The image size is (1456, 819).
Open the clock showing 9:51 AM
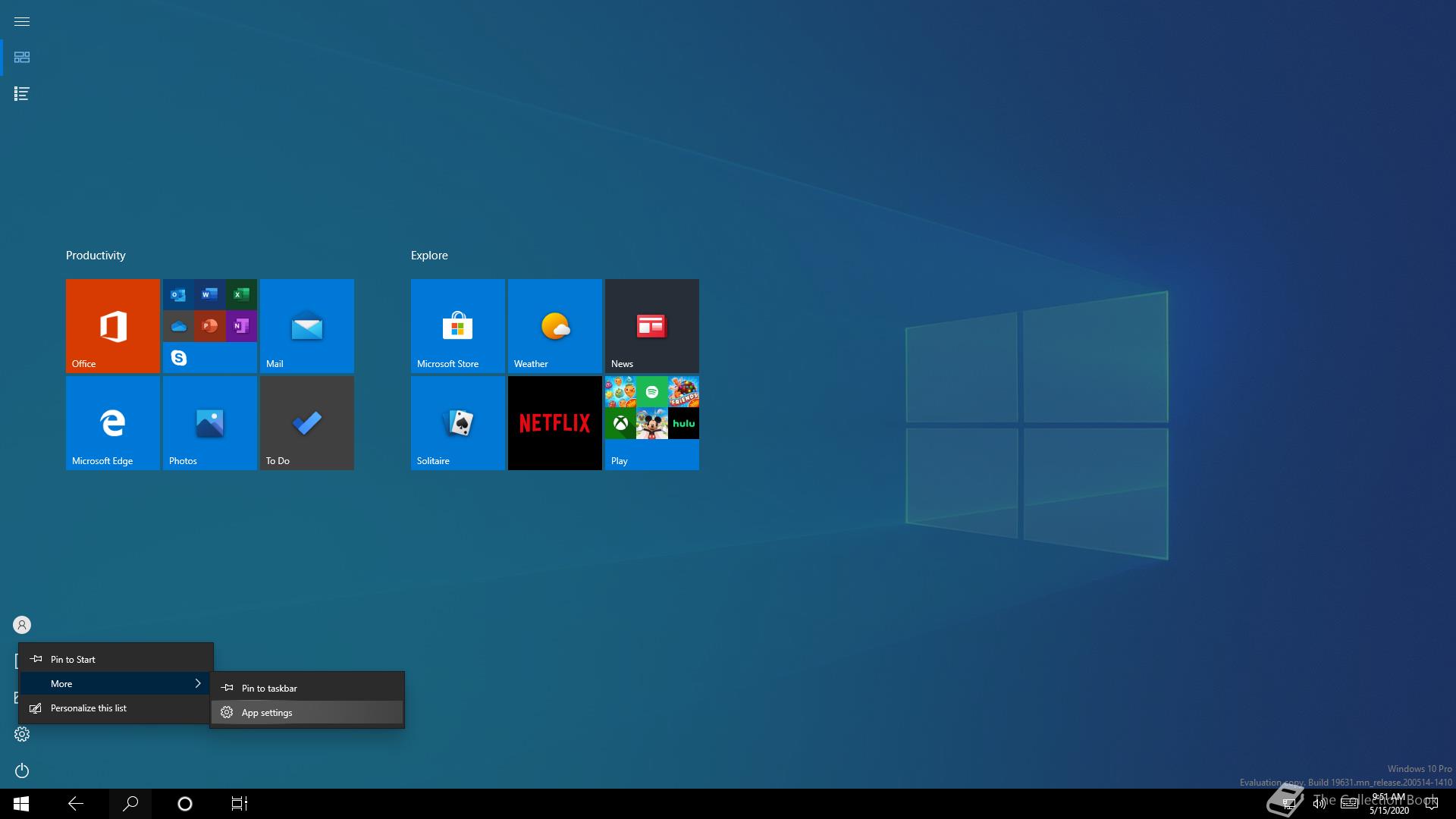(1389, 804)
